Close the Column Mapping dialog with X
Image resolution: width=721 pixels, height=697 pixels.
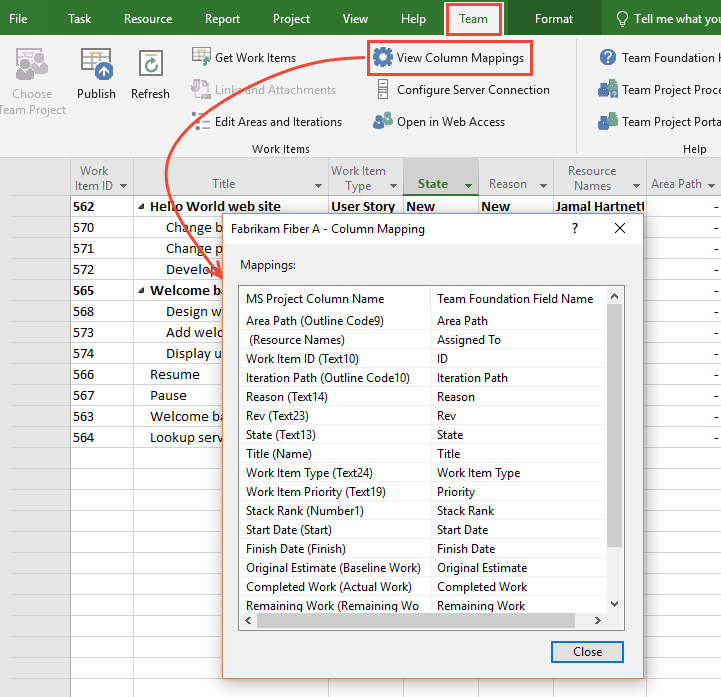[620, 228]
